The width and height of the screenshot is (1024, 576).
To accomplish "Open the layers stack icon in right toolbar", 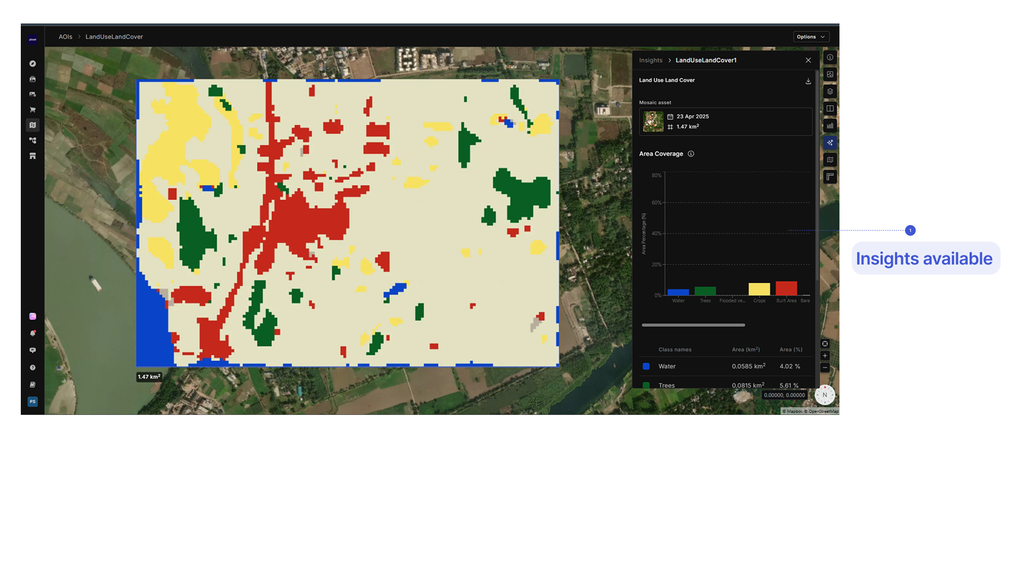I will point(830,91).
